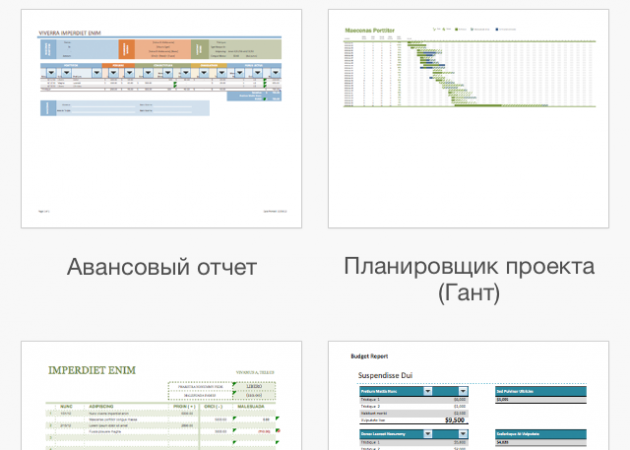Open the Donec Laoreet Nonummy filter dropdown
Image resolution: width=630 pixels, height=450 pixels.
[x=429, y=435]
